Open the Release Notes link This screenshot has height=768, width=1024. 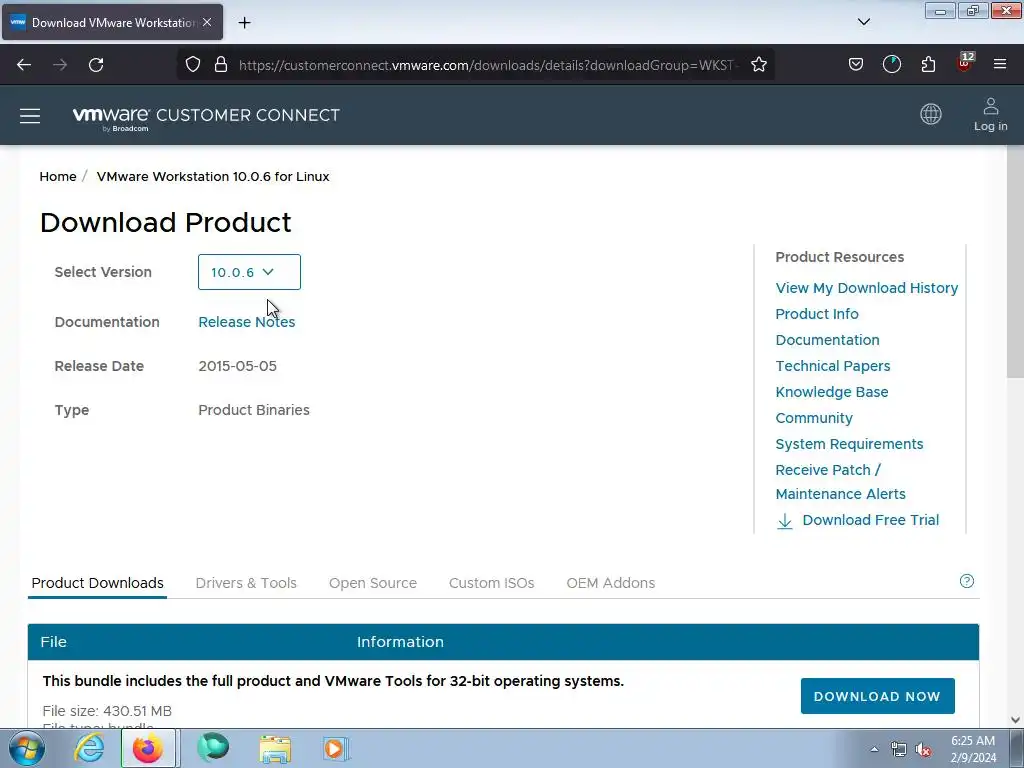point(247,322)
